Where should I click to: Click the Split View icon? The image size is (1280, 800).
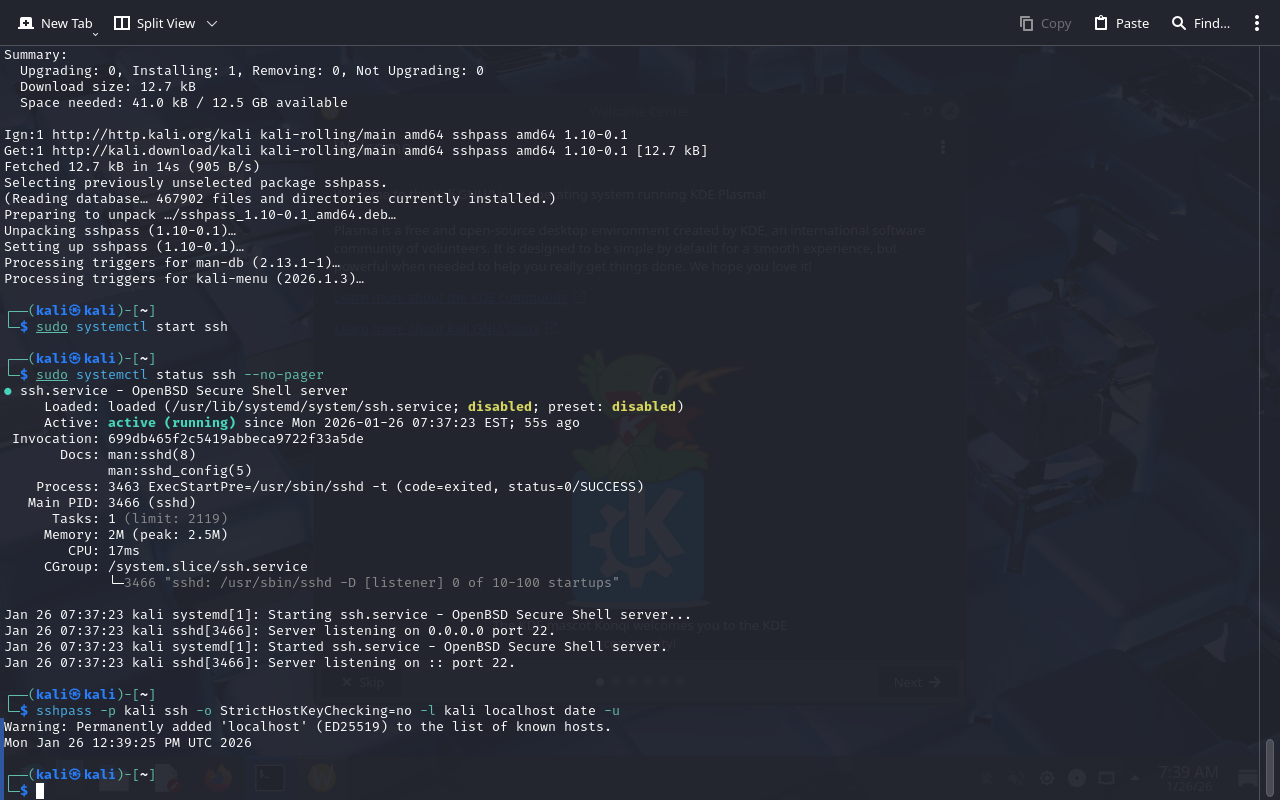click(x=122, y=23)
